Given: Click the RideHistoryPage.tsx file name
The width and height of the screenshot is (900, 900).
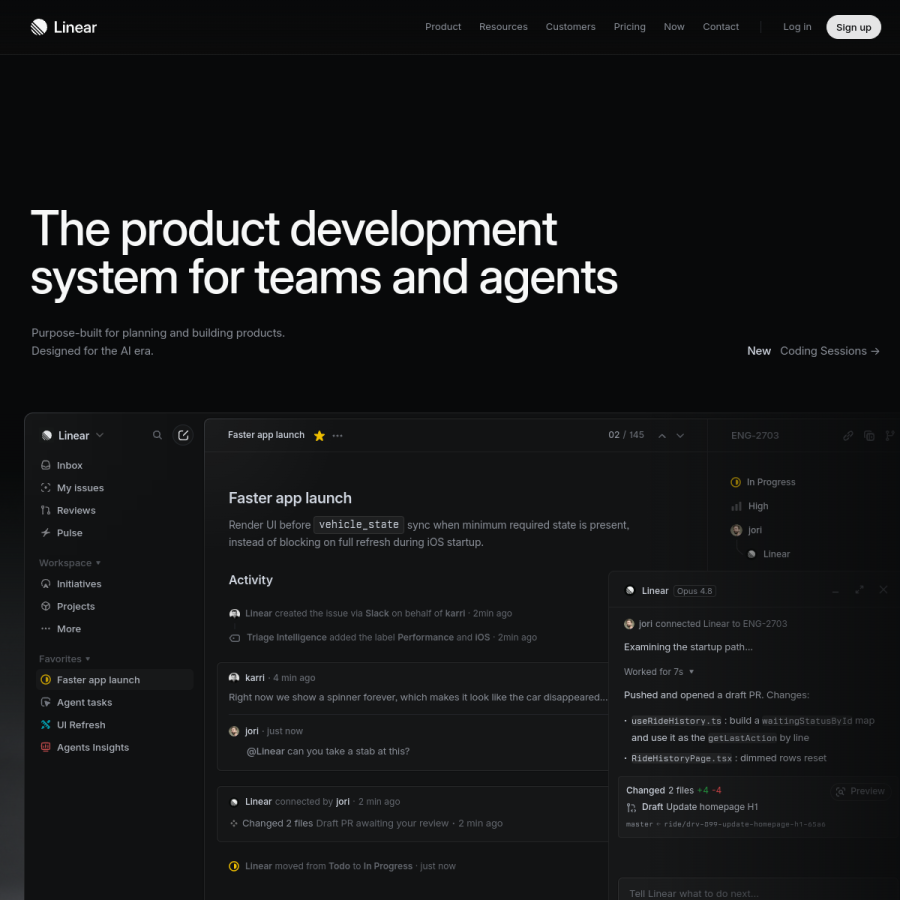Looking at the screenshot, I should point(681,758).
